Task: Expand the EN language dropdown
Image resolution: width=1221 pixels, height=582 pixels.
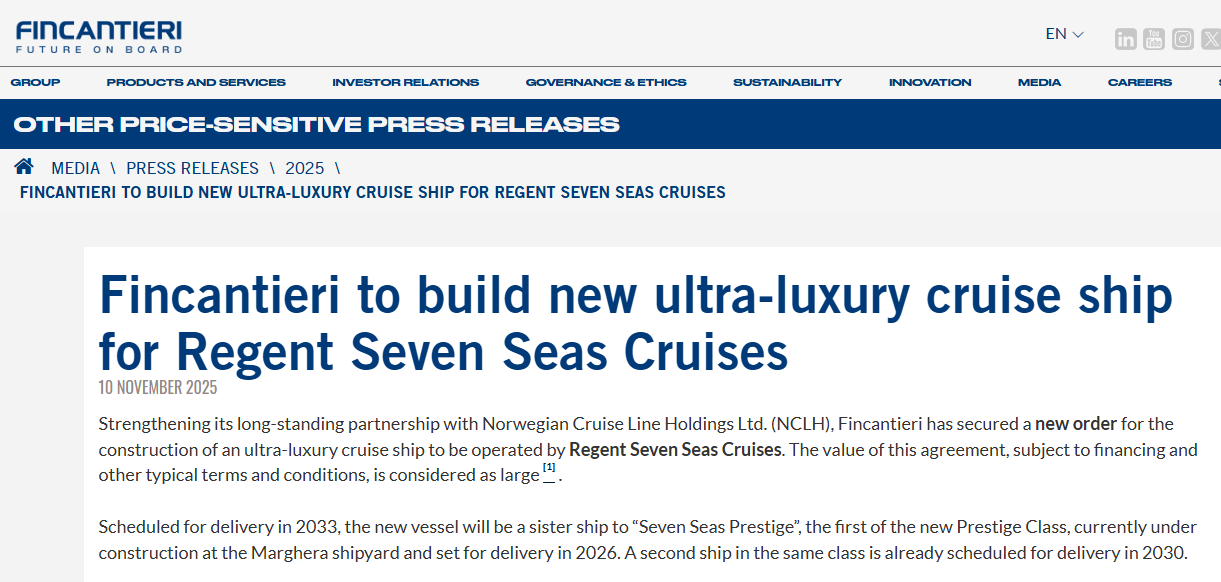Action: click(x=1064, y=34)
